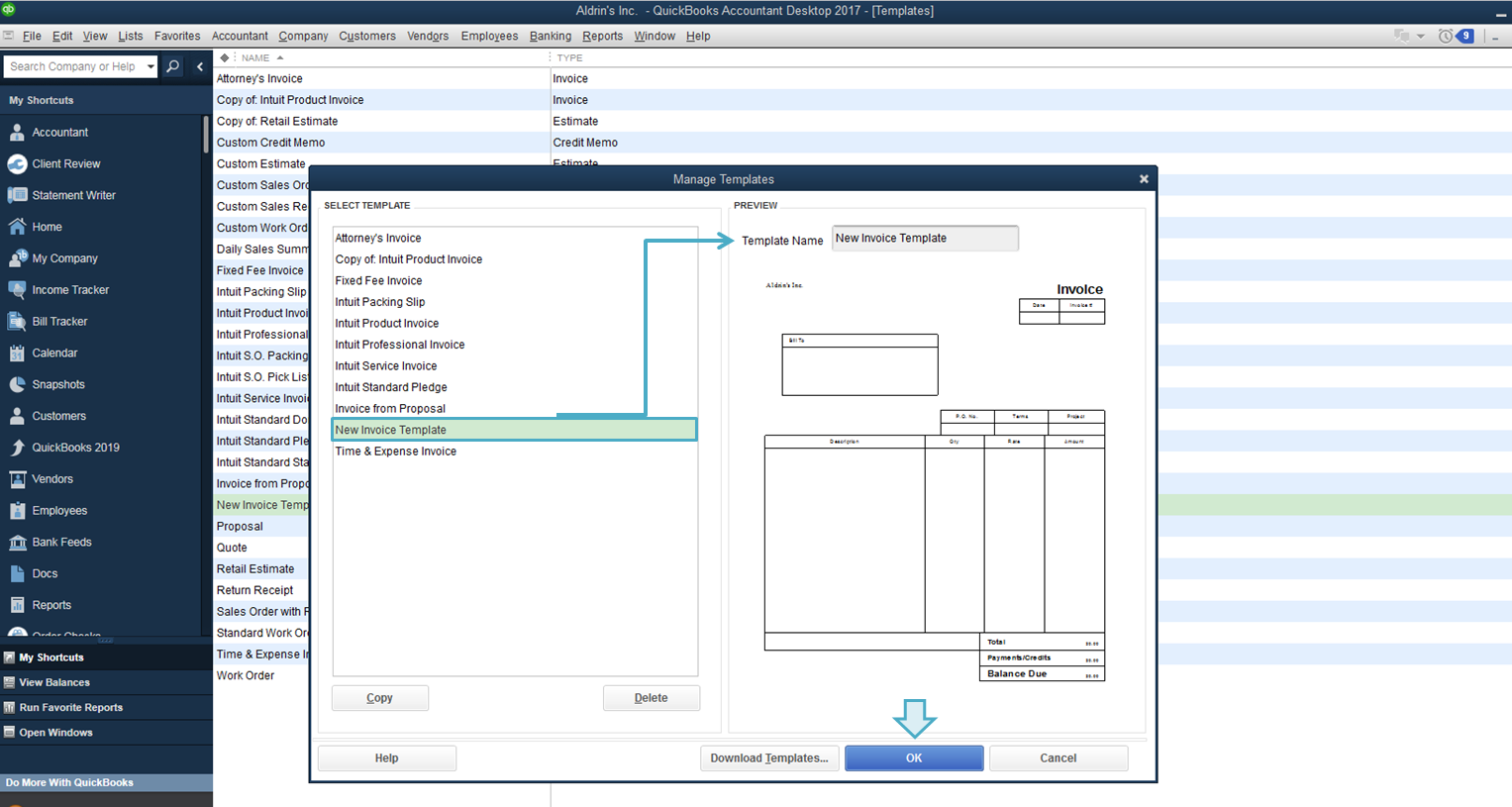Click the search magnifier icon
Screen dimensions: 1512x807
(x=173, y=66)
